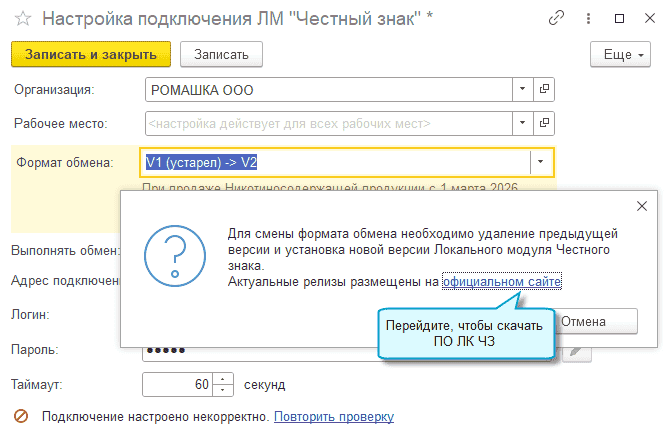This screenshot has width=669, height=435.
Task: Click into the Таймаут value field
Action: point(178,384)
